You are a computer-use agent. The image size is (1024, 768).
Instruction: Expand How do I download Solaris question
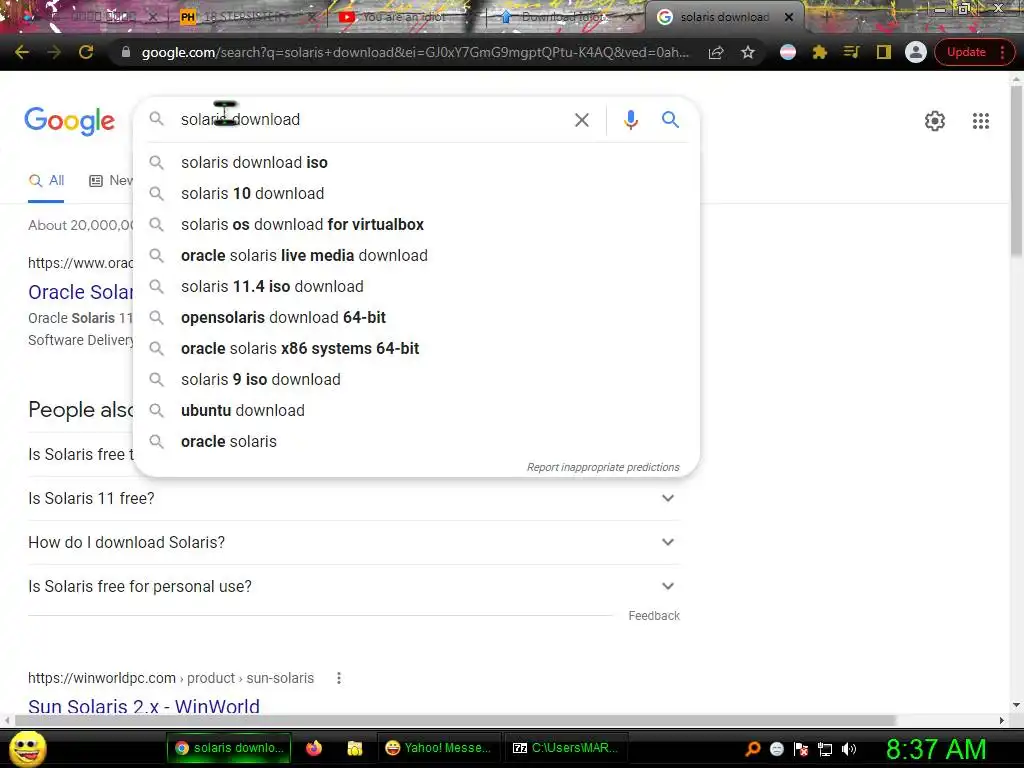tap(354, 543)
